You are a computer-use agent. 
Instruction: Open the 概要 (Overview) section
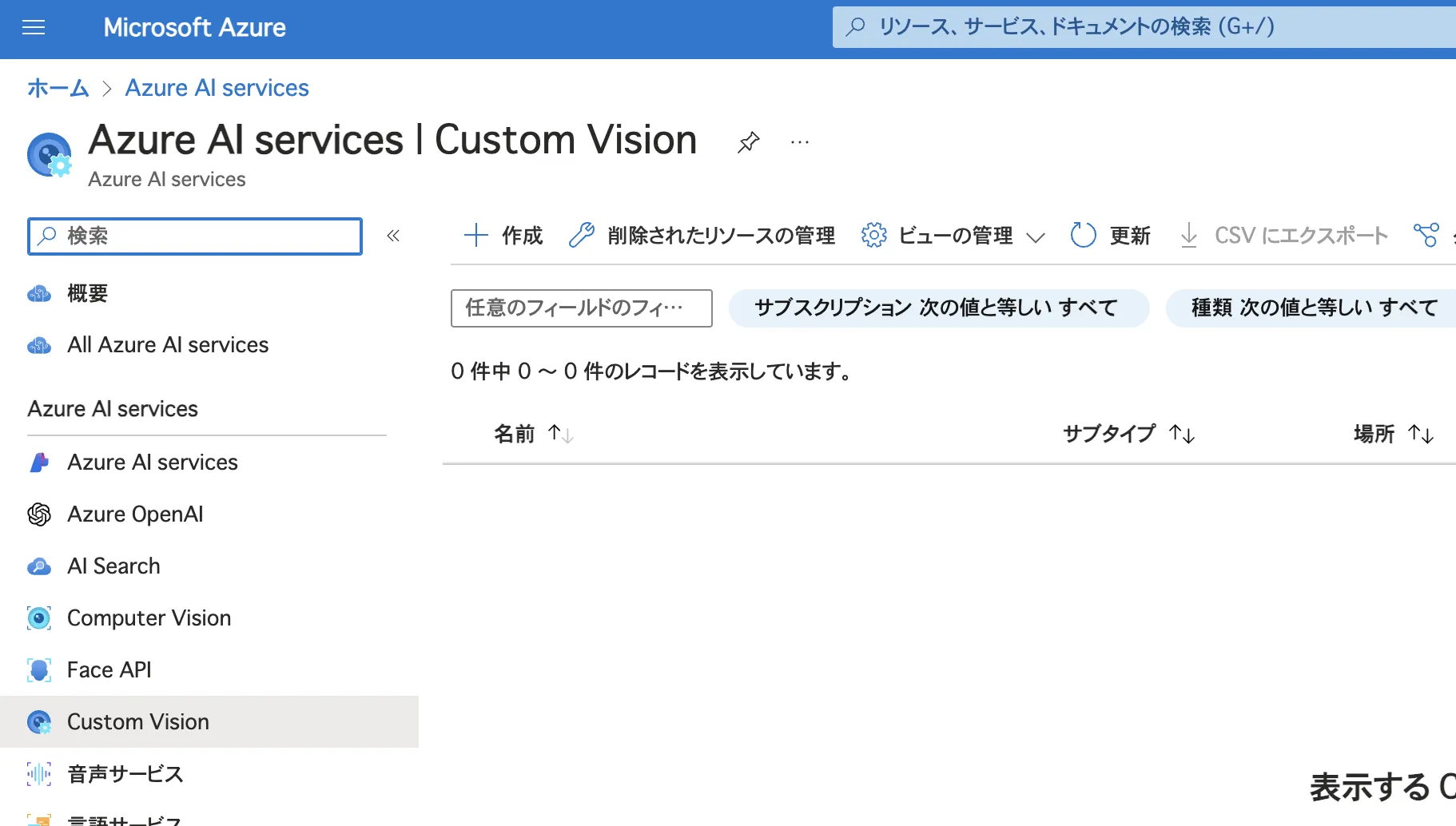(x=88, y=292)
